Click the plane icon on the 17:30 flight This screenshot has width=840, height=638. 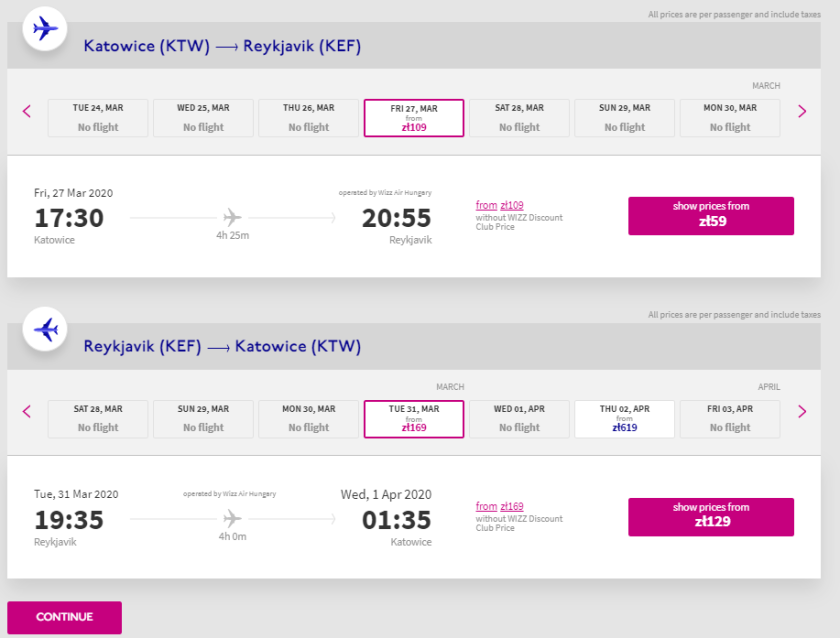click(x=233, y=217)
